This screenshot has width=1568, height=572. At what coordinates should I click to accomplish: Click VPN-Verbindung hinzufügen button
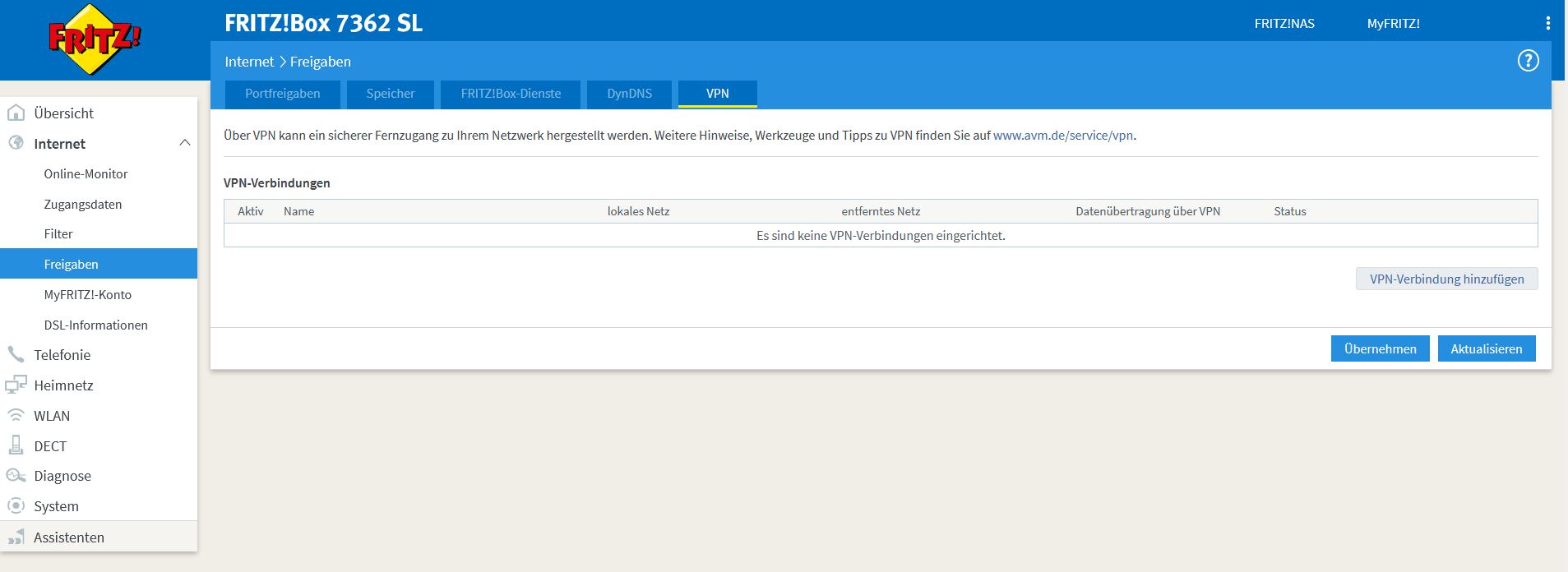point(1447,279)
